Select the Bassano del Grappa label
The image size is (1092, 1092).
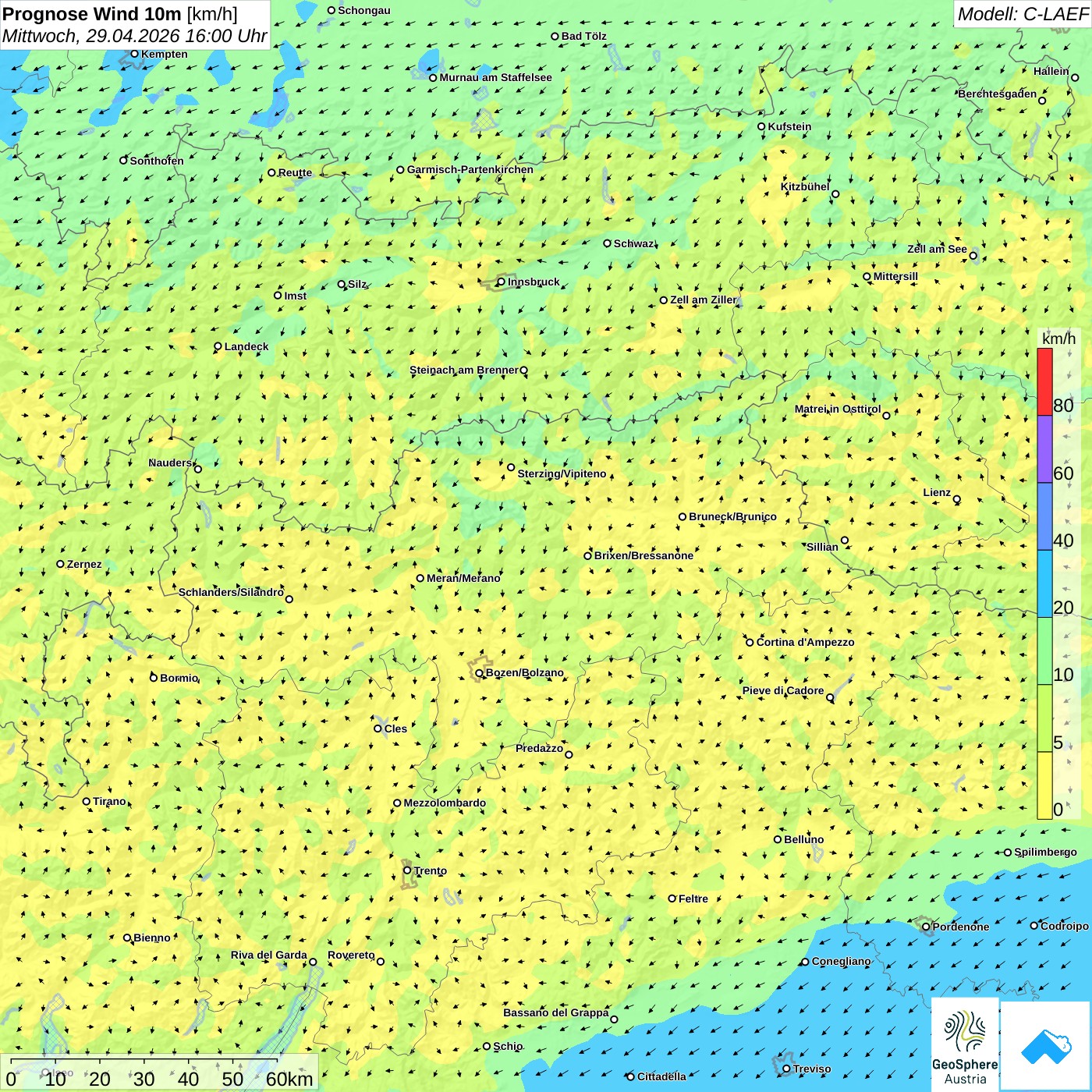(x=556, y=1012)
